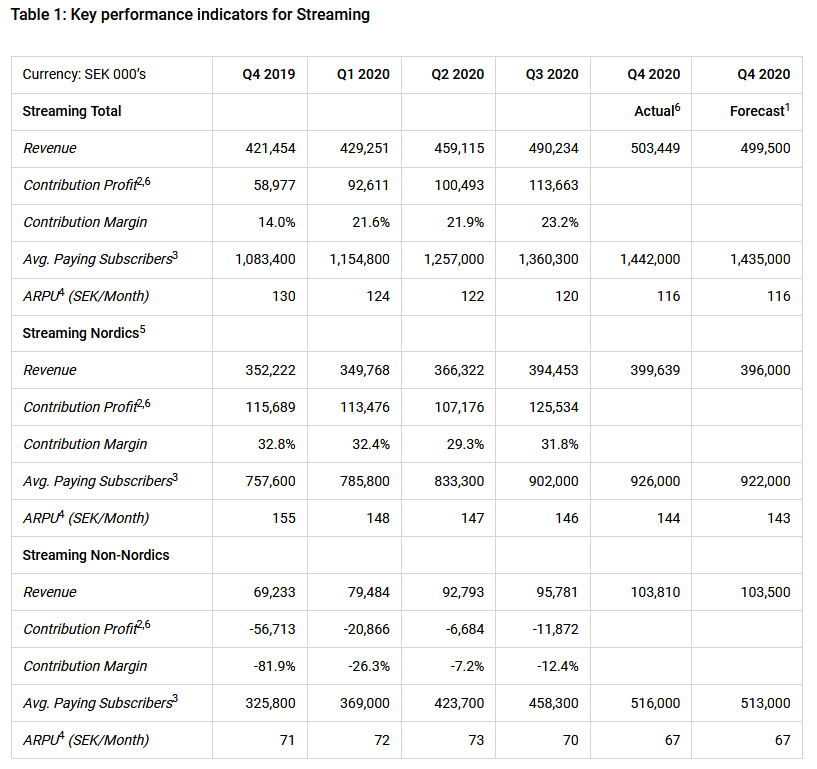Click the Q4 2019 column header
Image resolution: width=817 pixels, height=769 pixels.
[x=268, y=74]
